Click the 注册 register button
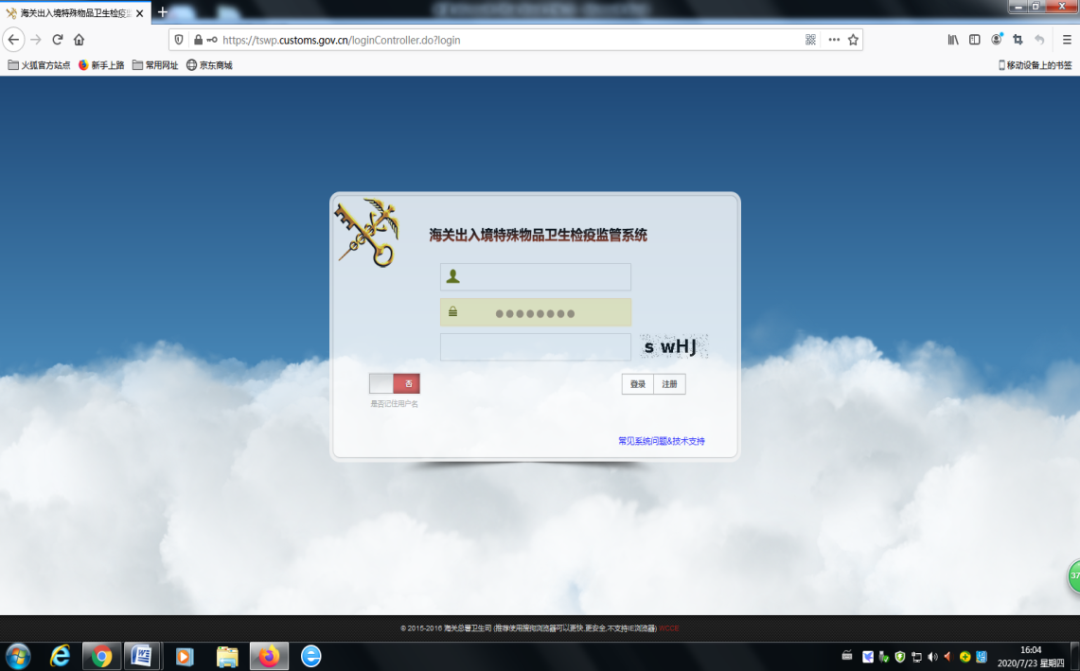The height and width of the screenshot is (671, 1080). click(x=669, y=384)
